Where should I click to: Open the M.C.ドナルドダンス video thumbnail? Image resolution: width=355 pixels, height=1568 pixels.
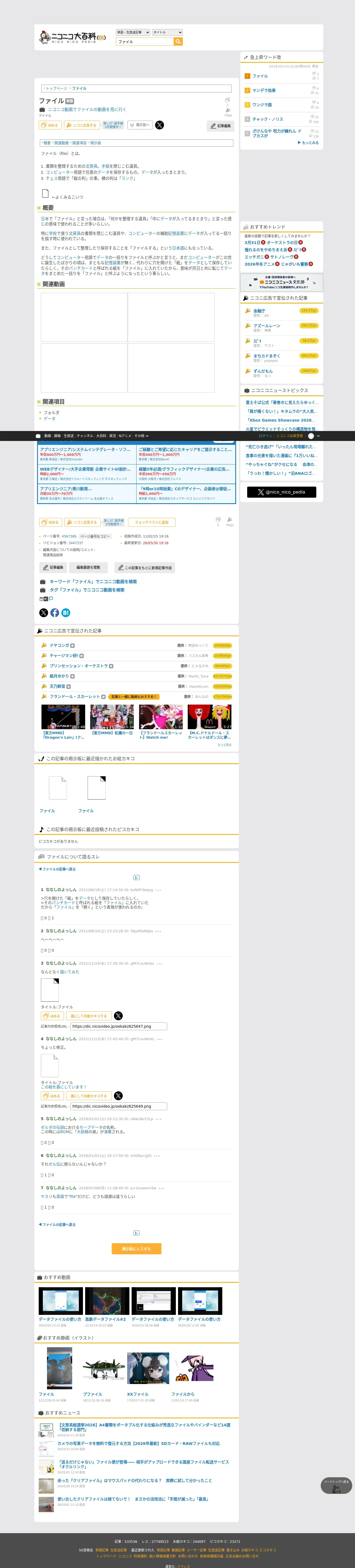click(x=210, y=717)
